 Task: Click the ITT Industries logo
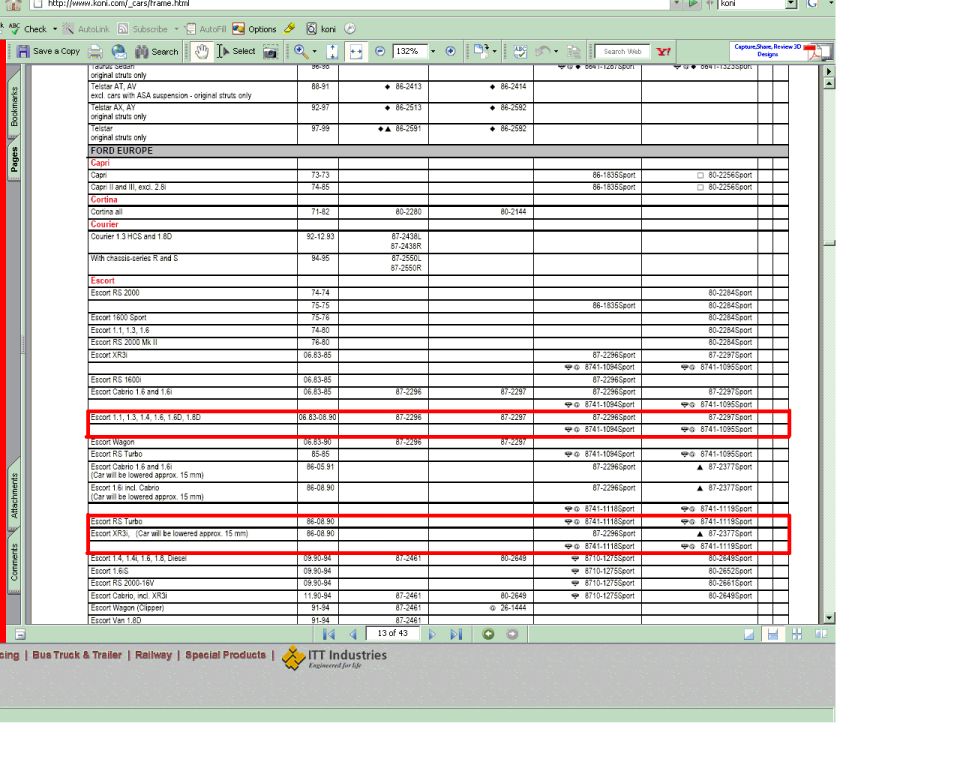point(334,658)
